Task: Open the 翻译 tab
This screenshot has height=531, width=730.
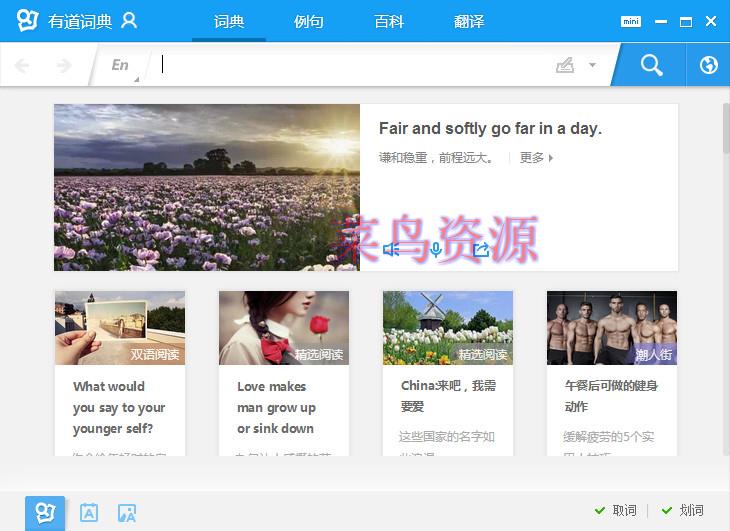Action: click(x=469, y=21)
